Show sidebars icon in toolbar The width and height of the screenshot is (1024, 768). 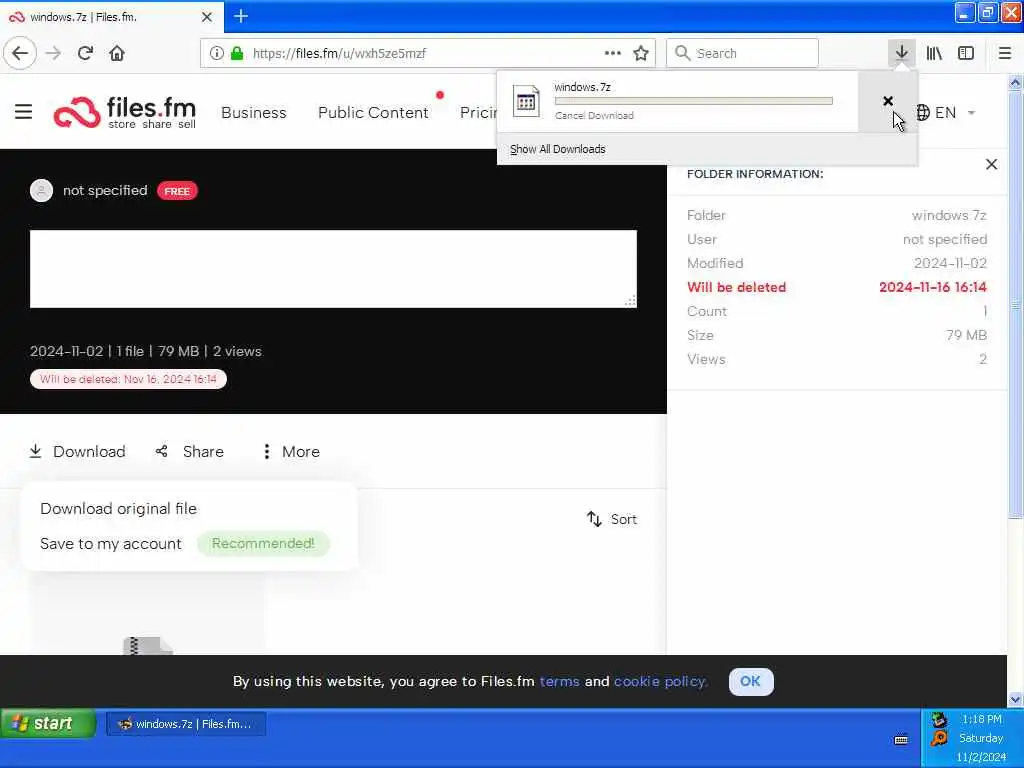966,53
